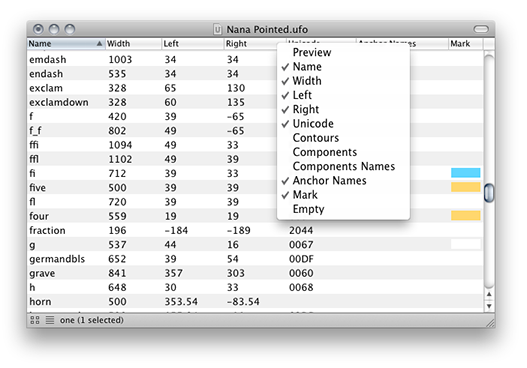
Task: Show the Components column
Action: pos(343,152)
